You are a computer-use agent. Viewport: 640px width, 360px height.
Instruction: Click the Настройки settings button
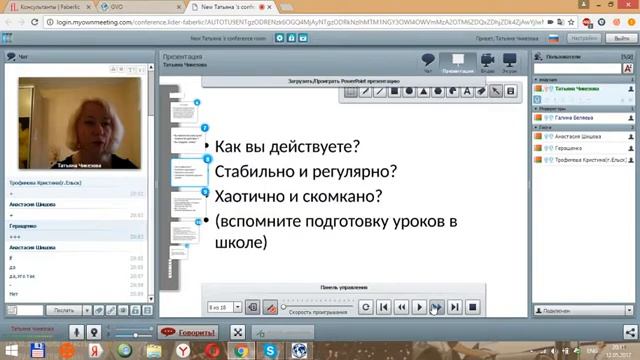pos(584,38)
